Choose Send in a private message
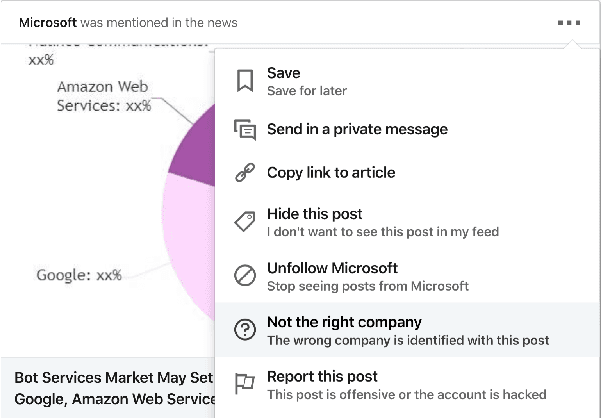This screenshot has height=418, width=602. (357, 129)
